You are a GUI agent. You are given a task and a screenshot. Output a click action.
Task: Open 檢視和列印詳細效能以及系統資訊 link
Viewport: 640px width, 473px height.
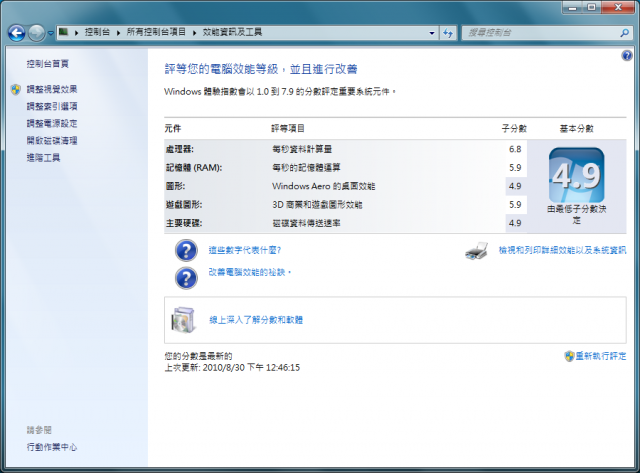tap(562, 250)
